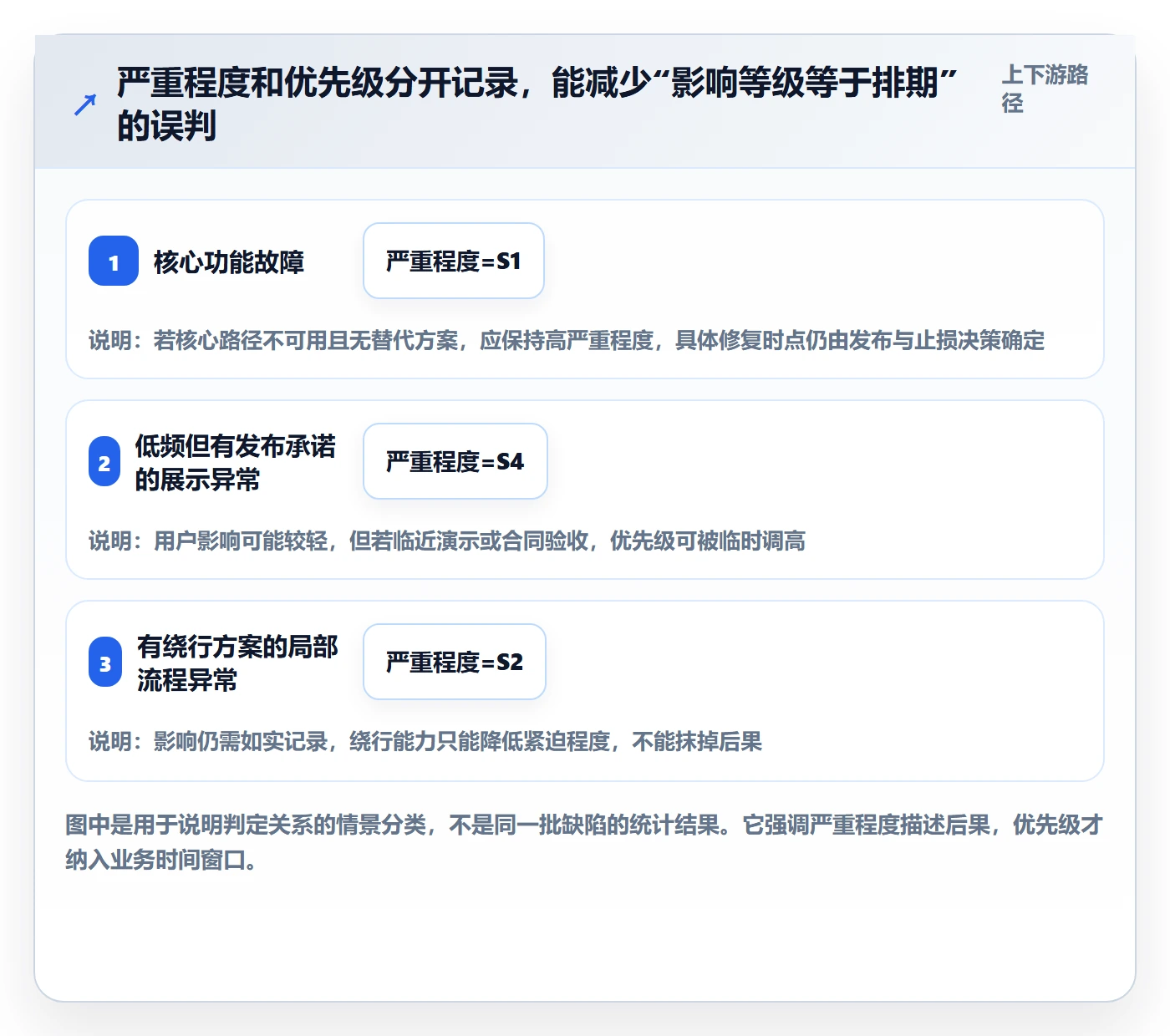
Task: Click the number 3 badge
Action: pyautogui.click(x=105, y=662)
